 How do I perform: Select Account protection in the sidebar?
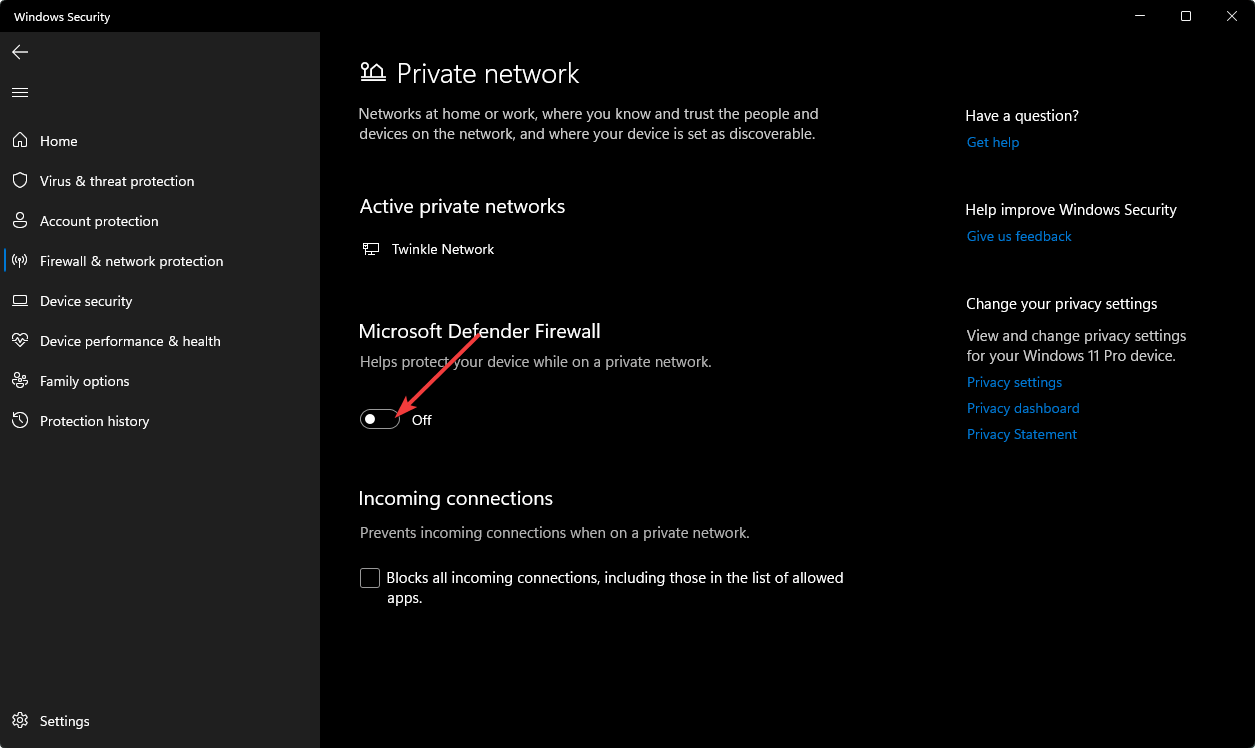point(99,221)
